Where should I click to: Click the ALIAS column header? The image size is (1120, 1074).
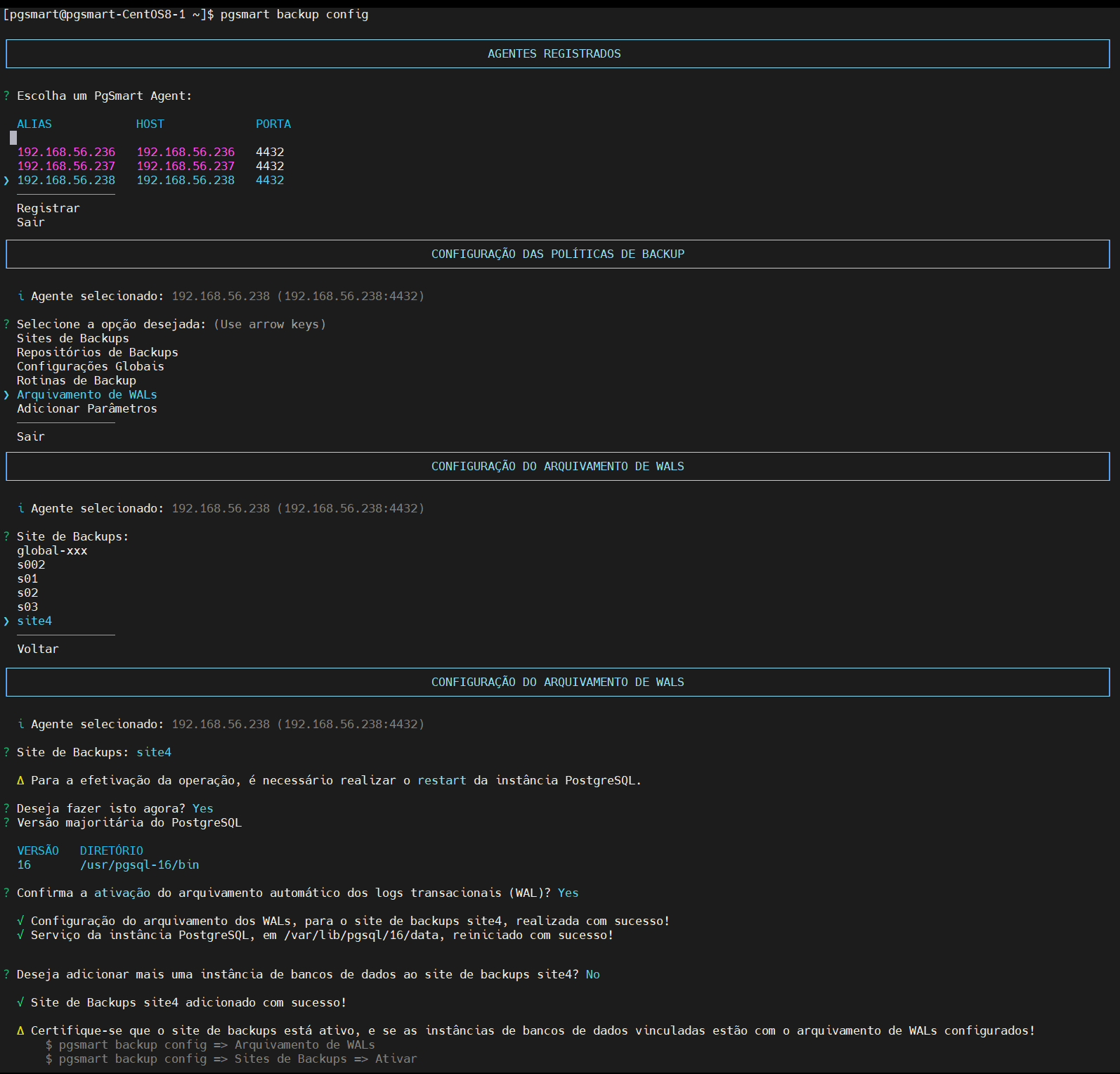tap(34, 124)
